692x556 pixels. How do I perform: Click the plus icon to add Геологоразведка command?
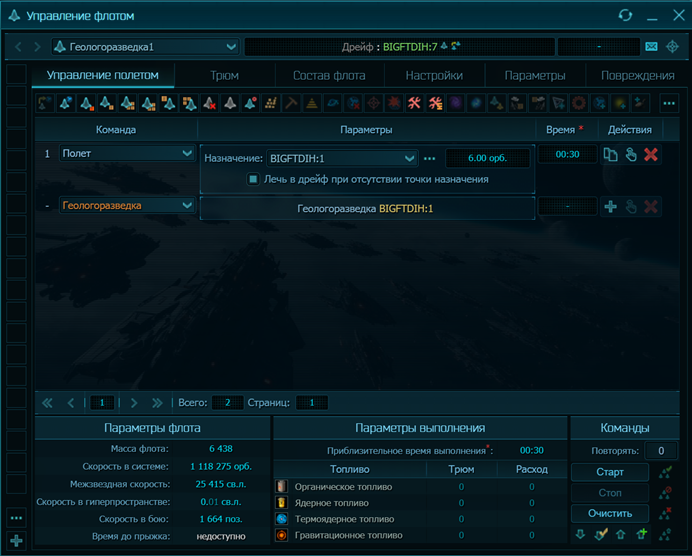pyautogui.click(x=610, y=206)
